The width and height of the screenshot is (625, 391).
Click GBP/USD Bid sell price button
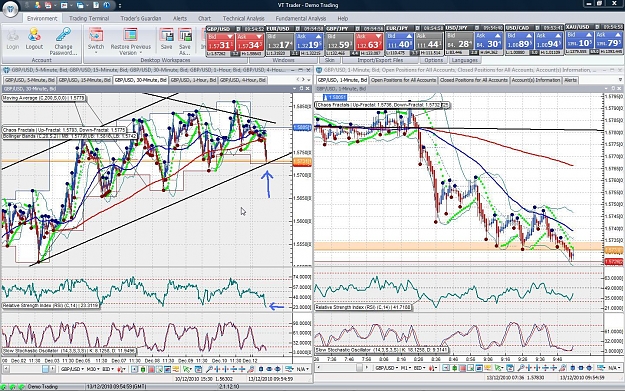coord(220,42)
